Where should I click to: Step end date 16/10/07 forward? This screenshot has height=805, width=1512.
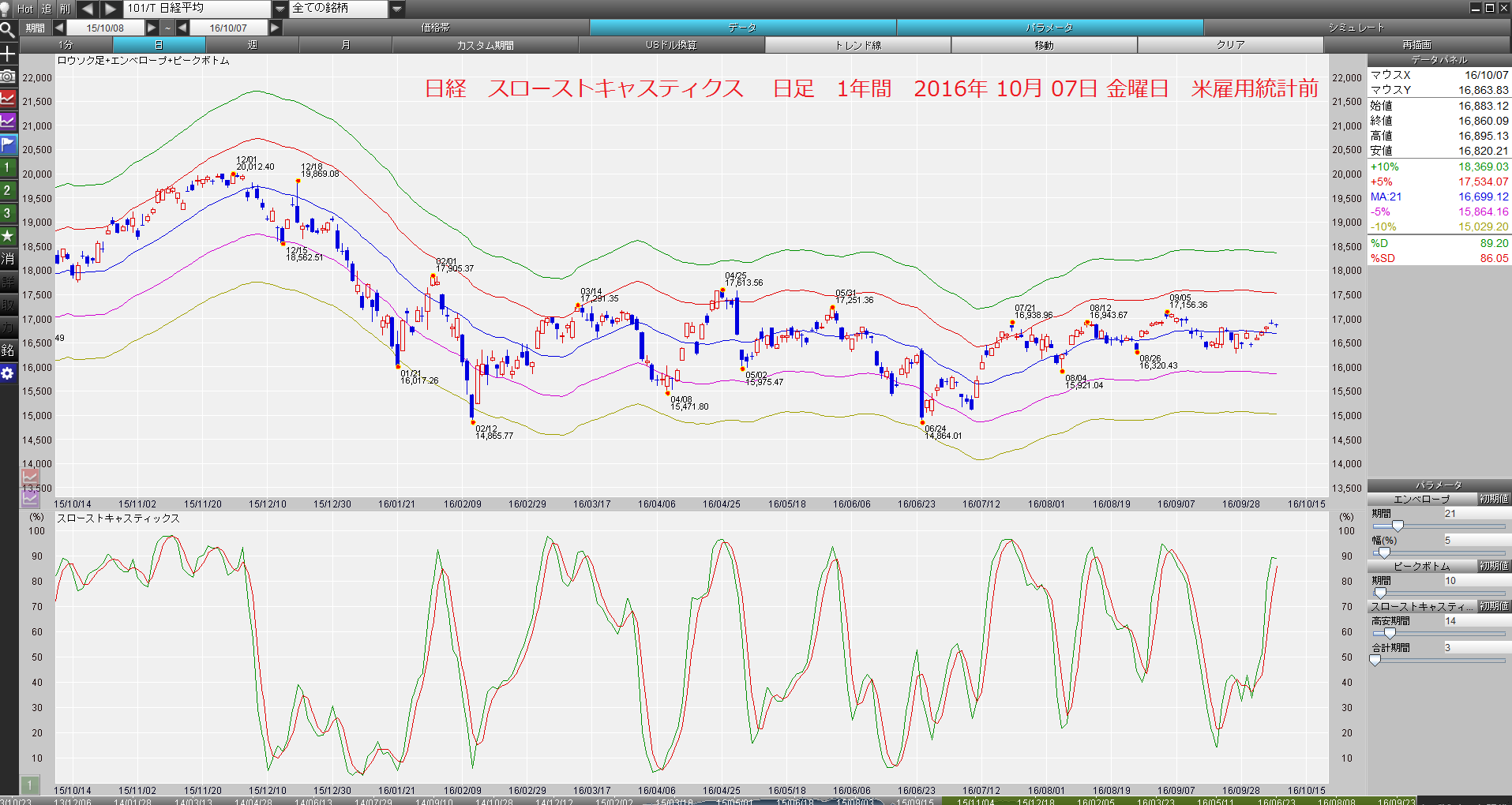coord(275,28)
